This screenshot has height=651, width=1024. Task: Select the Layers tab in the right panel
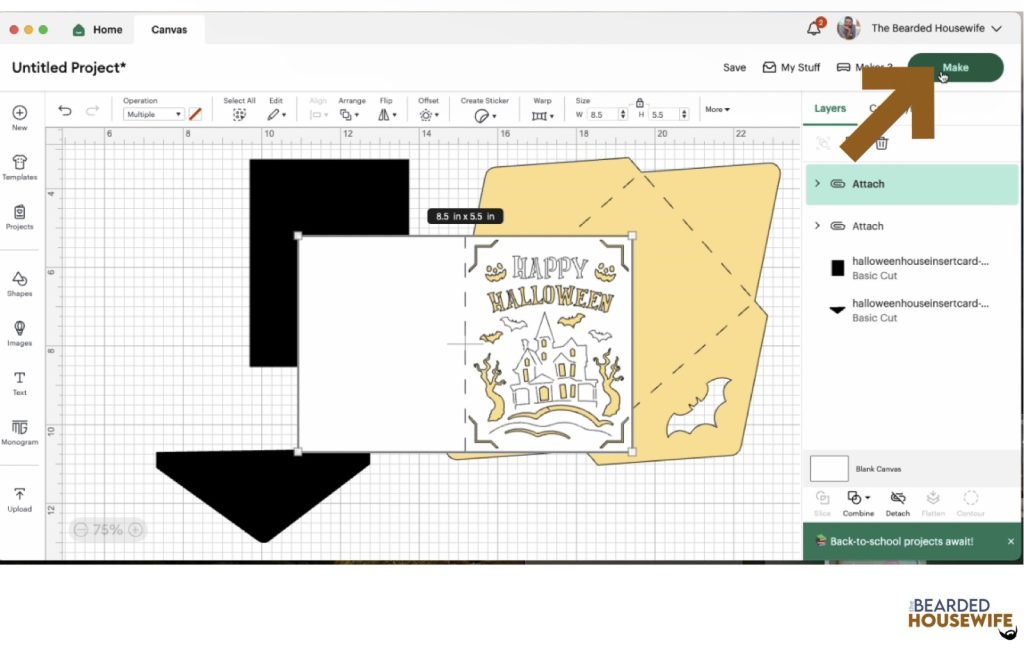point(830,107)
